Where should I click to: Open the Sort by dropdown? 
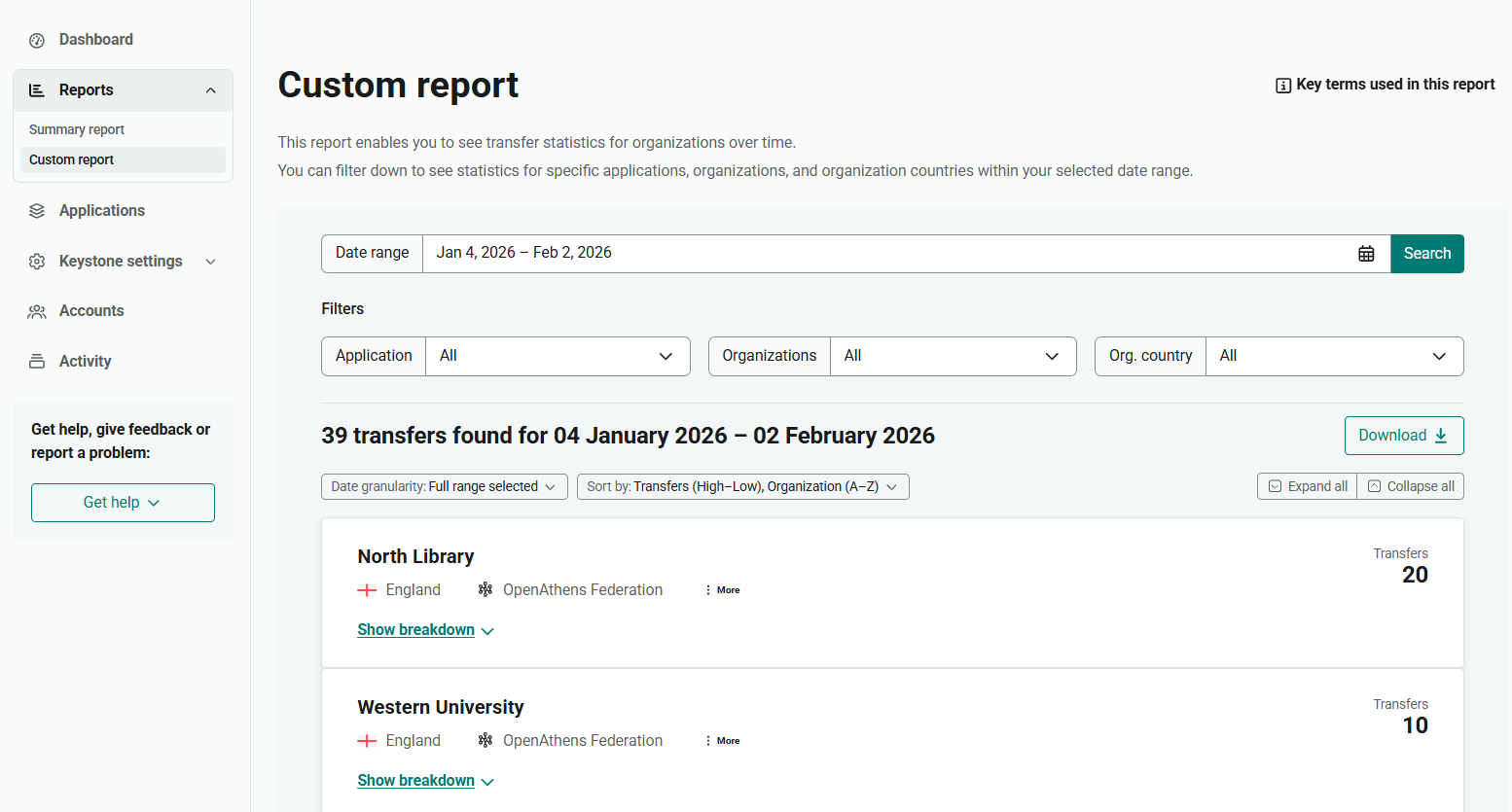[742, 486]
